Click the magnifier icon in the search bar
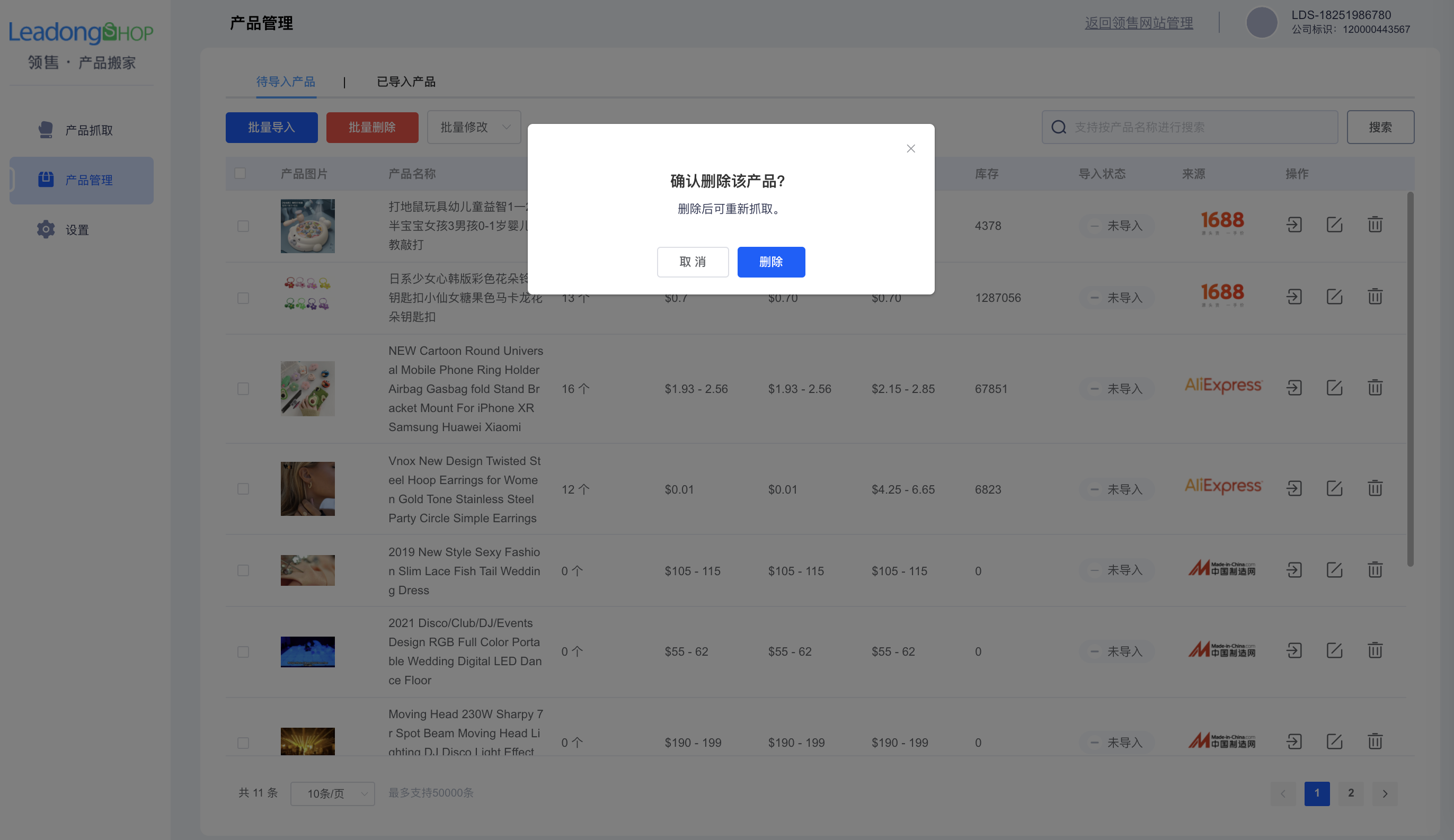This screenshot has height=840, width=1454. 1058,127
